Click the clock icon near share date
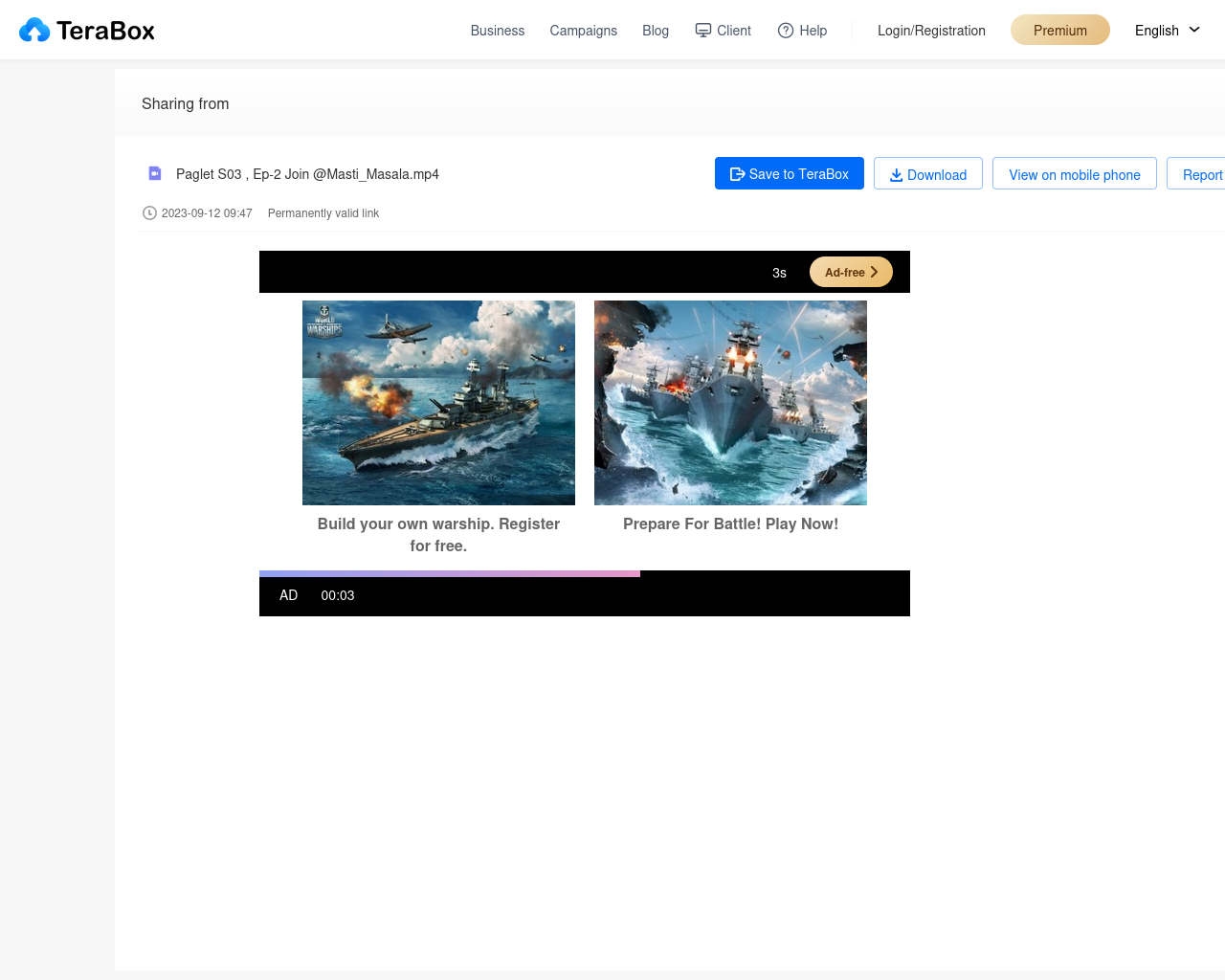 tap(149, 213)
